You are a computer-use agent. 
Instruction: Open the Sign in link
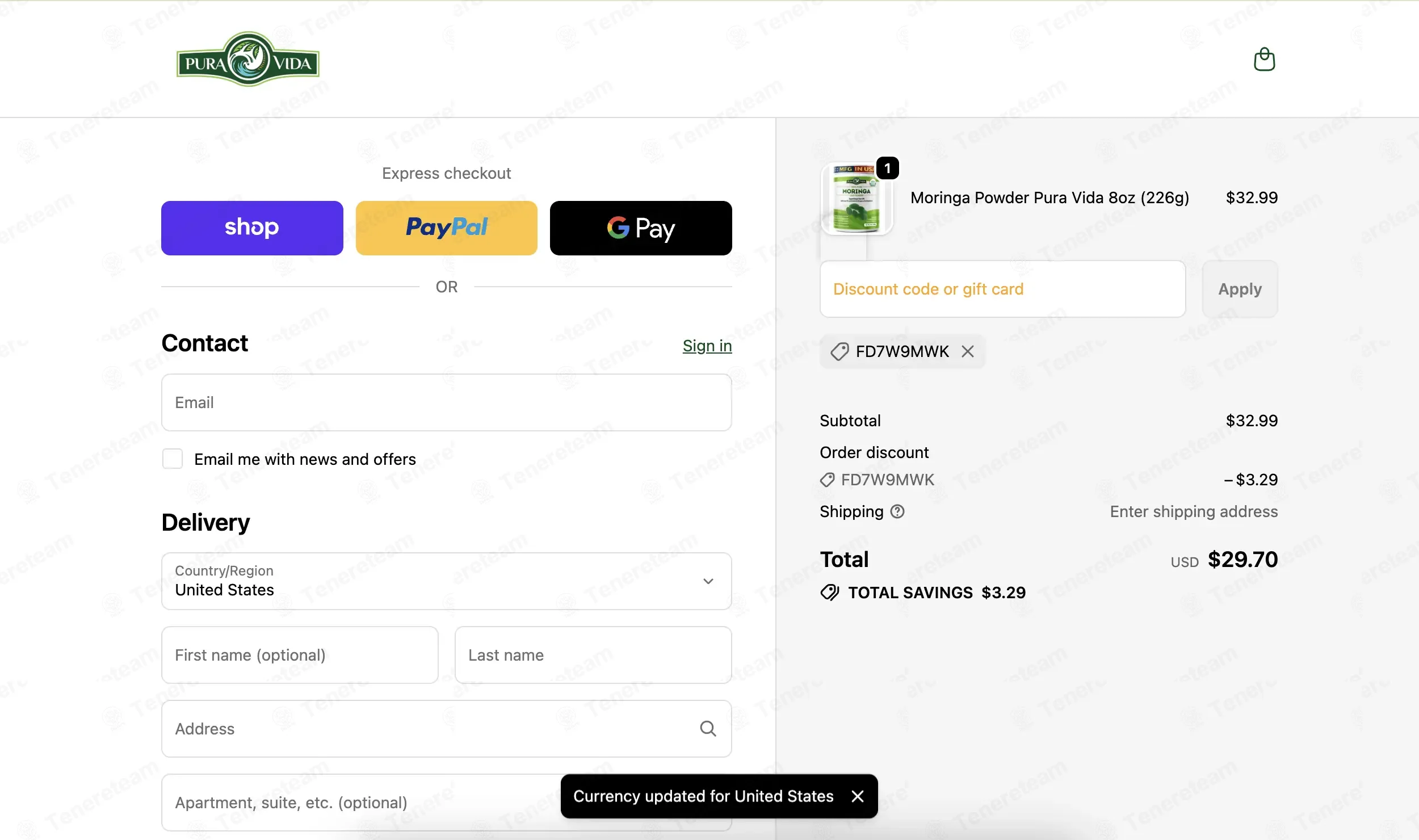click(x=707, y=346)
